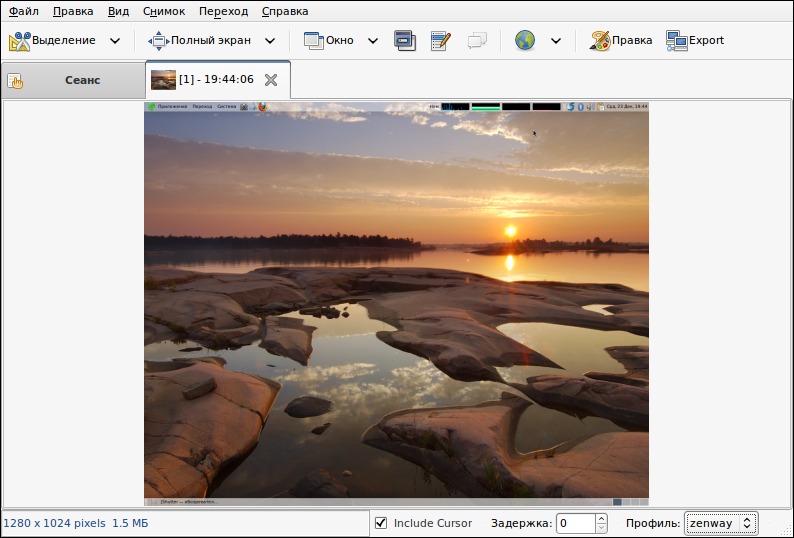Open the Правка drawing tool button
Image resolution: width=794 pixels, height=538 pixels.
pos(621,41)
